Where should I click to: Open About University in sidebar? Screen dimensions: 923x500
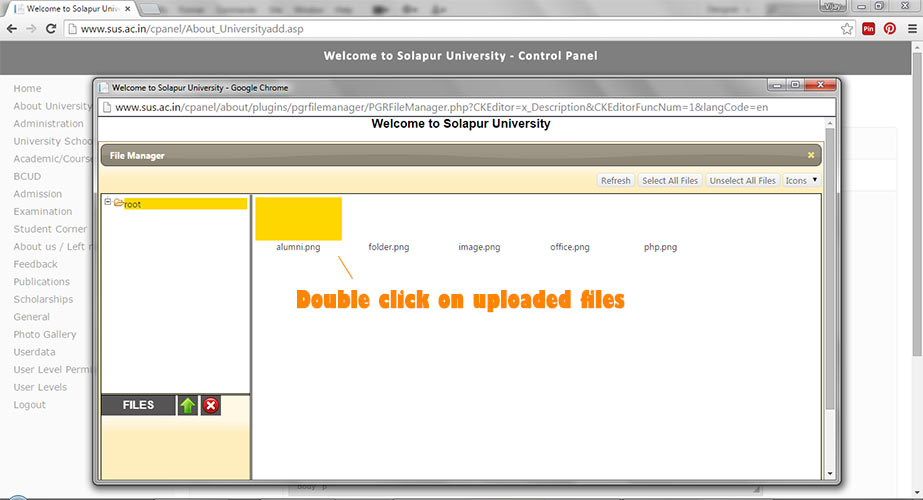[53, 106]
